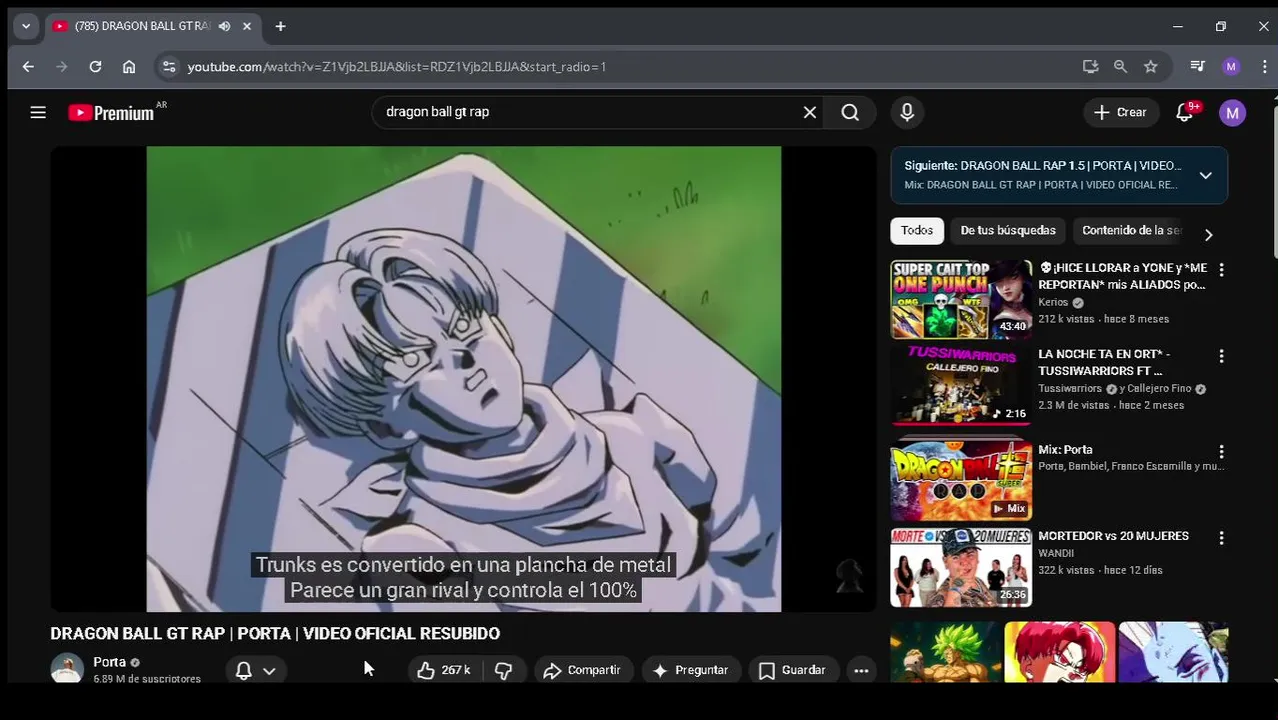
Task: Share the video with Compartir
Action: pos(582,670)
